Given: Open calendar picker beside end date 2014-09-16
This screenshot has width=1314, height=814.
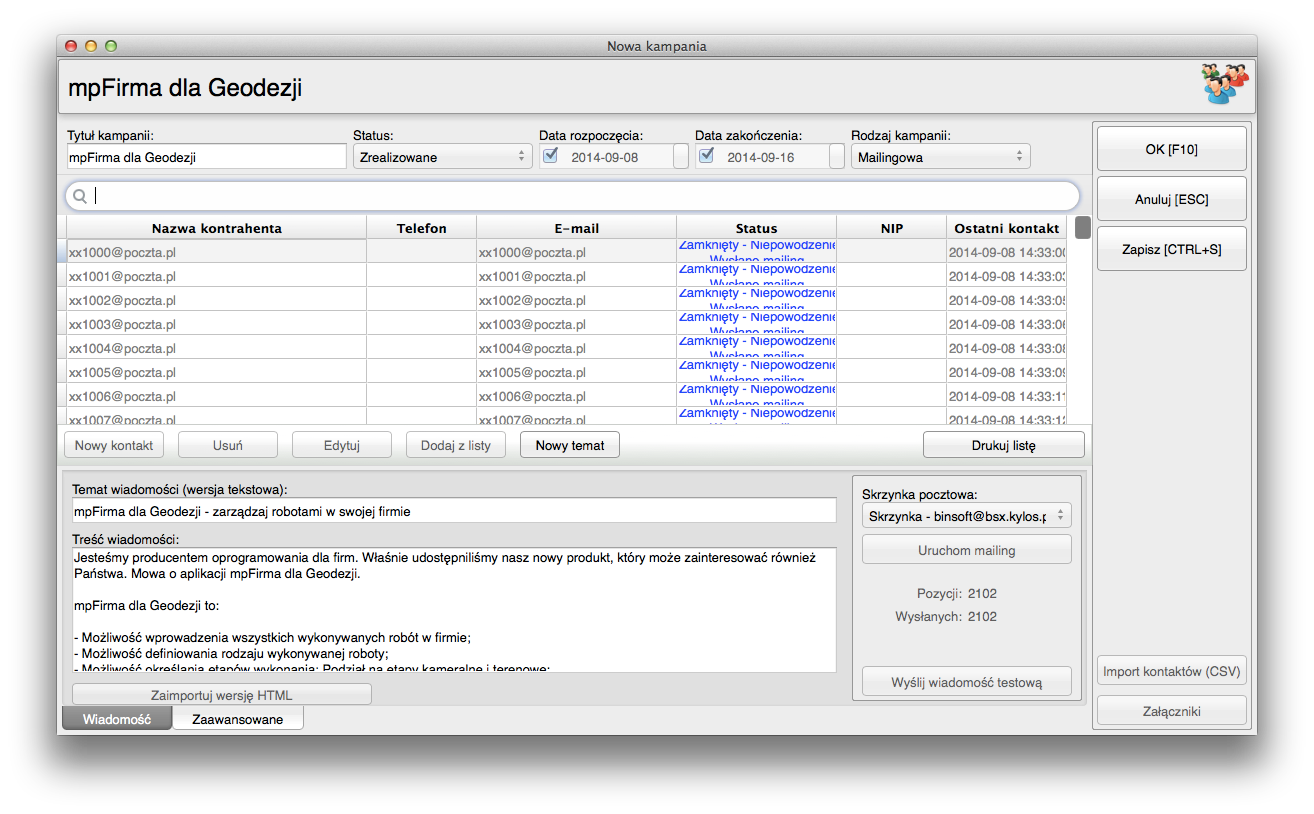Looking at the screenshot, I should [837, 157].
